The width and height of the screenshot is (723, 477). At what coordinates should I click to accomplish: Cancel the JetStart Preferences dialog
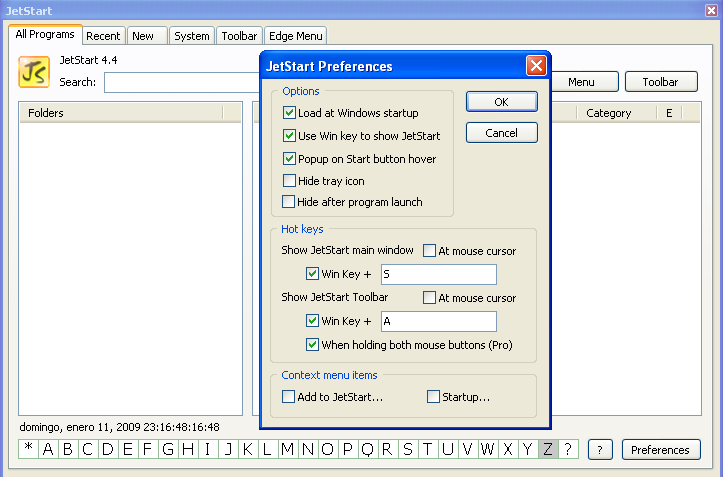(502, 133)
